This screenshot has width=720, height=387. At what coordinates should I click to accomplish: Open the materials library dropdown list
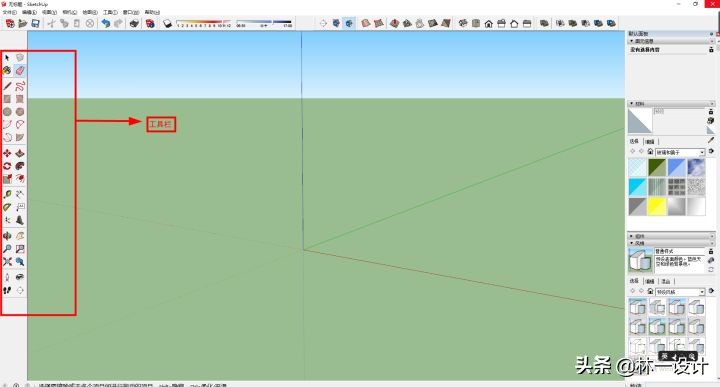point(680,152)
